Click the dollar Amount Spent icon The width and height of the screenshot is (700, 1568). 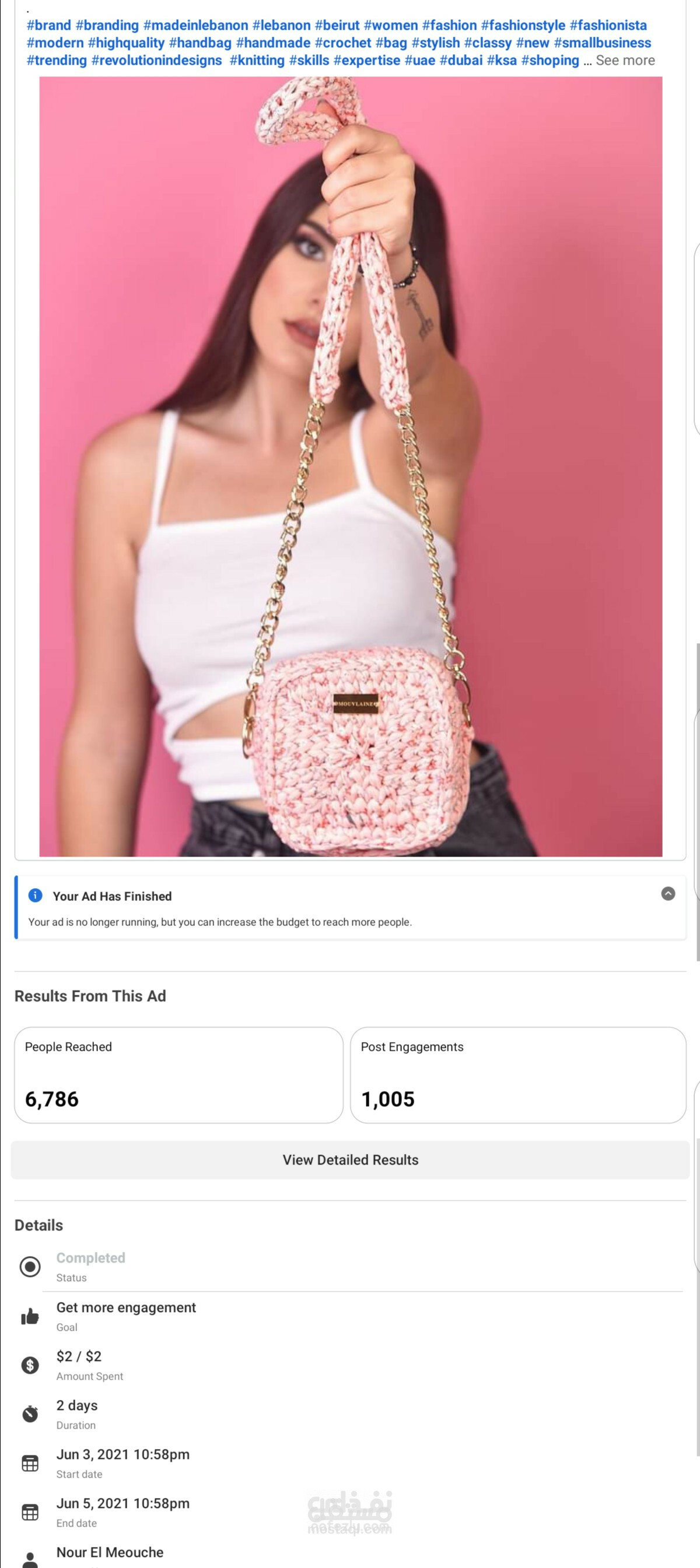coord(30,1365)
